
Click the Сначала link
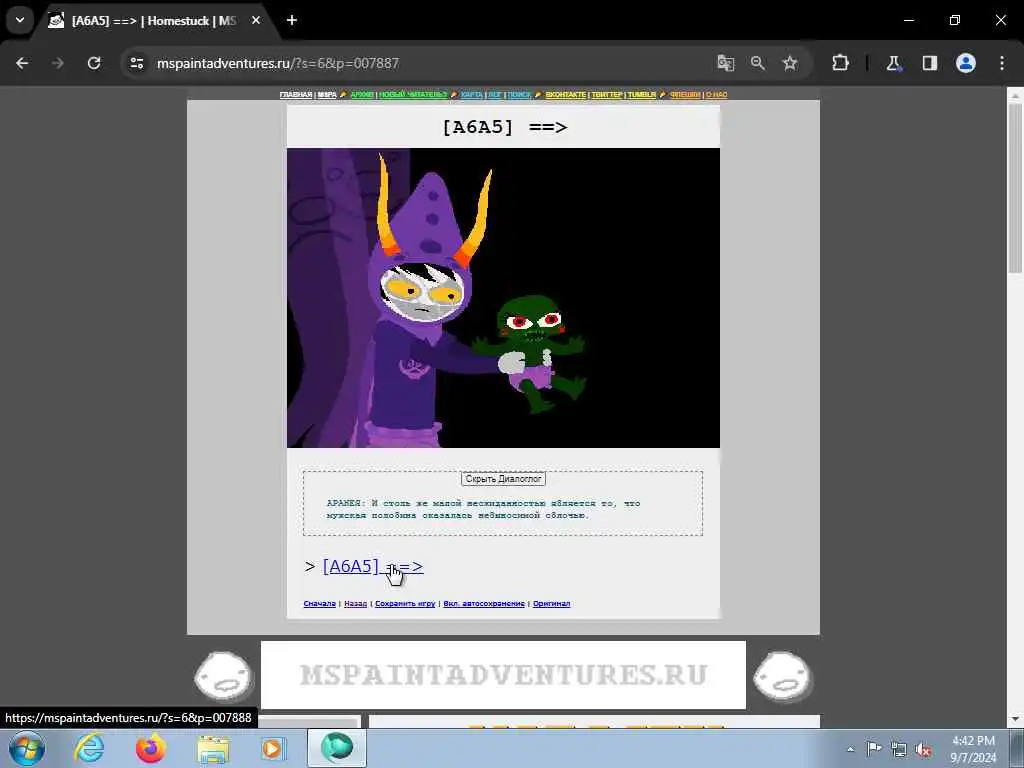pos(319,603)
